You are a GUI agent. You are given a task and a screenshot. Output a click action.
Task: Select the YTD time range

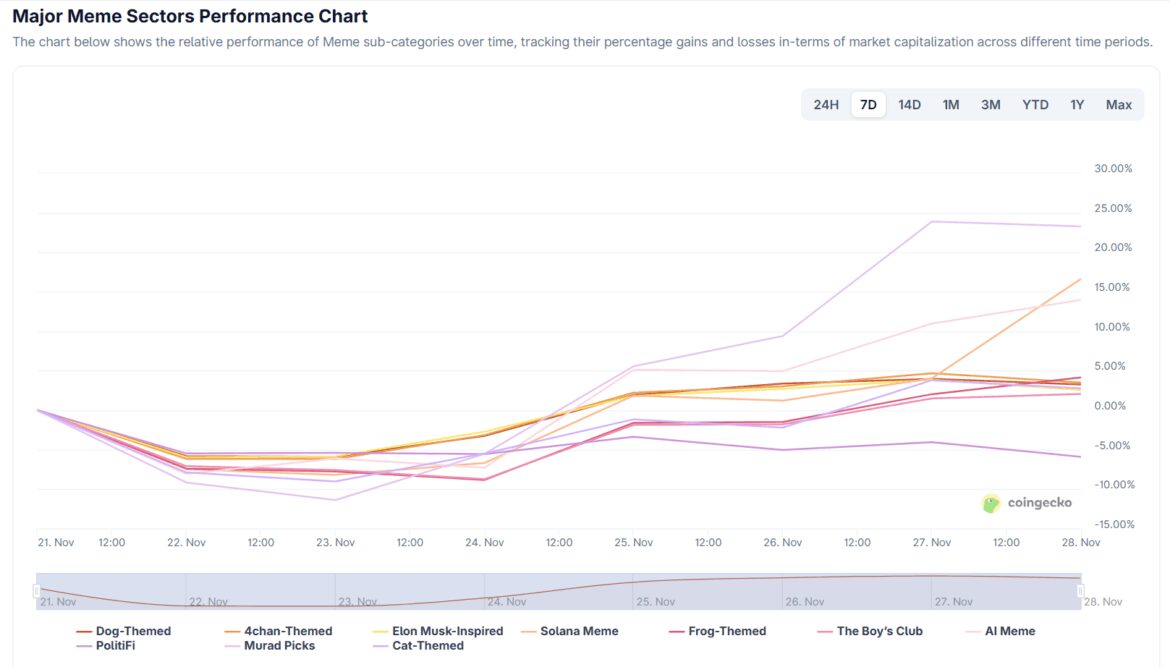[x=1035, y=105]
